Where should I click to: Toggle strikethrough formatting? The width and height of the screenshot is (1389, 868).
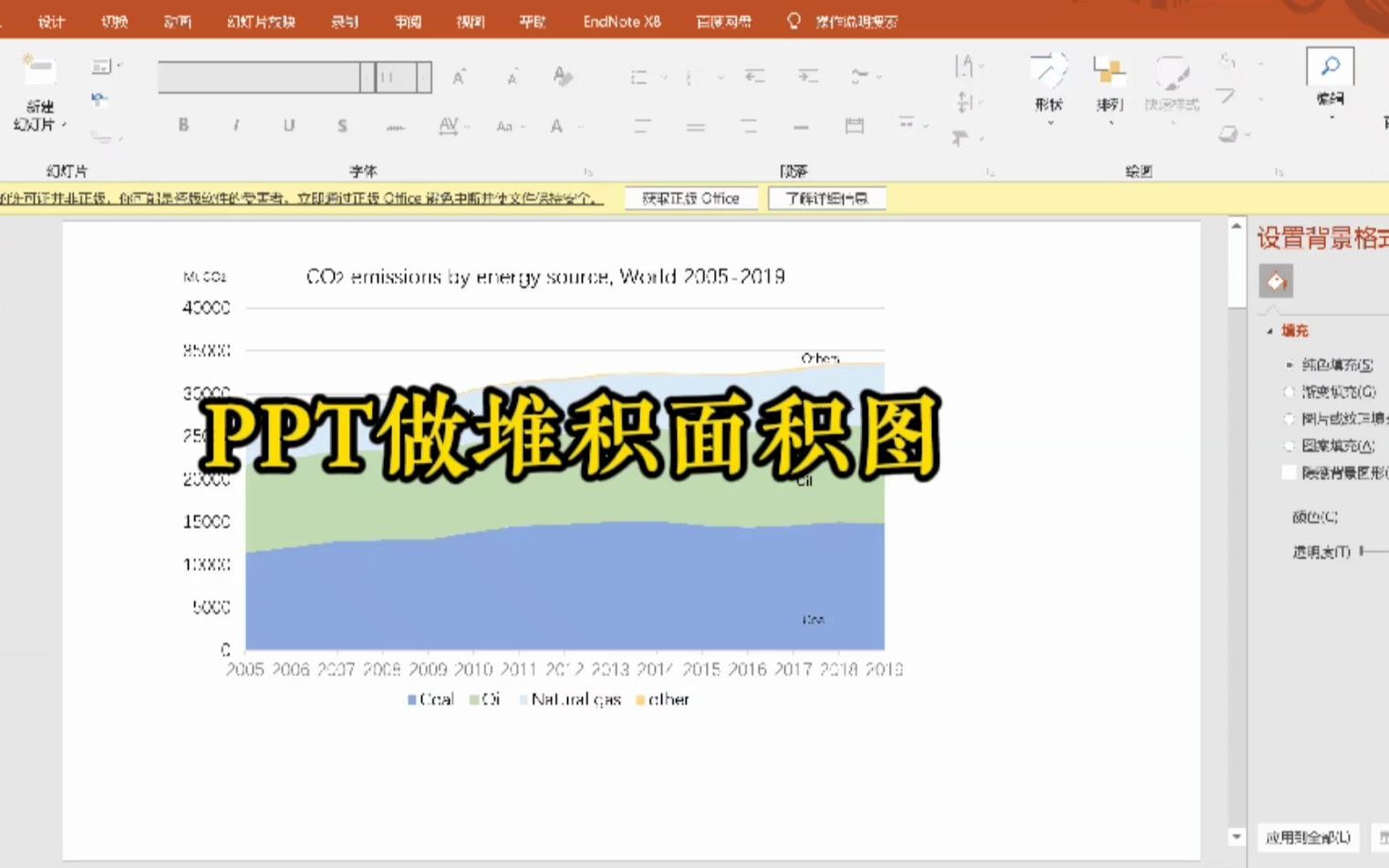pyautogui.click(x=395, y=127)
